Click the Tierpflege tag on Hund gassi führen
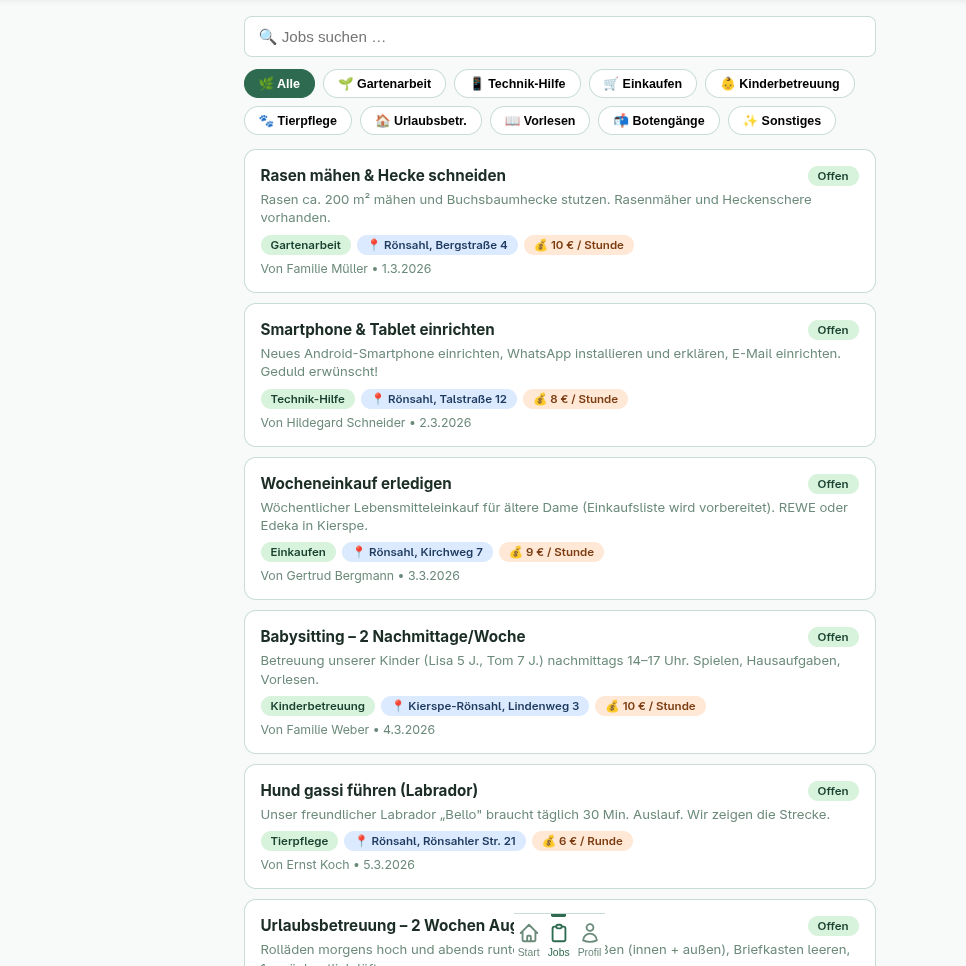This screenshot has height=966, width=966. tap(299, 841)
